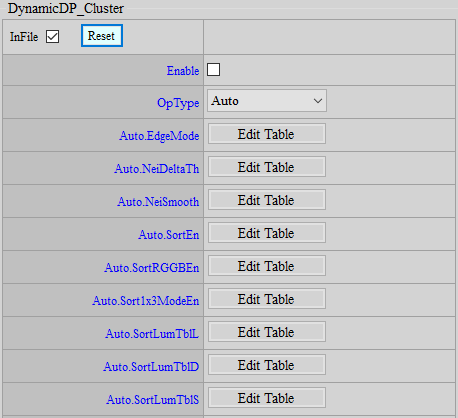Edit the Auto.SortLumTblD table
Screen dimensions: 458x418
[x=267, y=365]
